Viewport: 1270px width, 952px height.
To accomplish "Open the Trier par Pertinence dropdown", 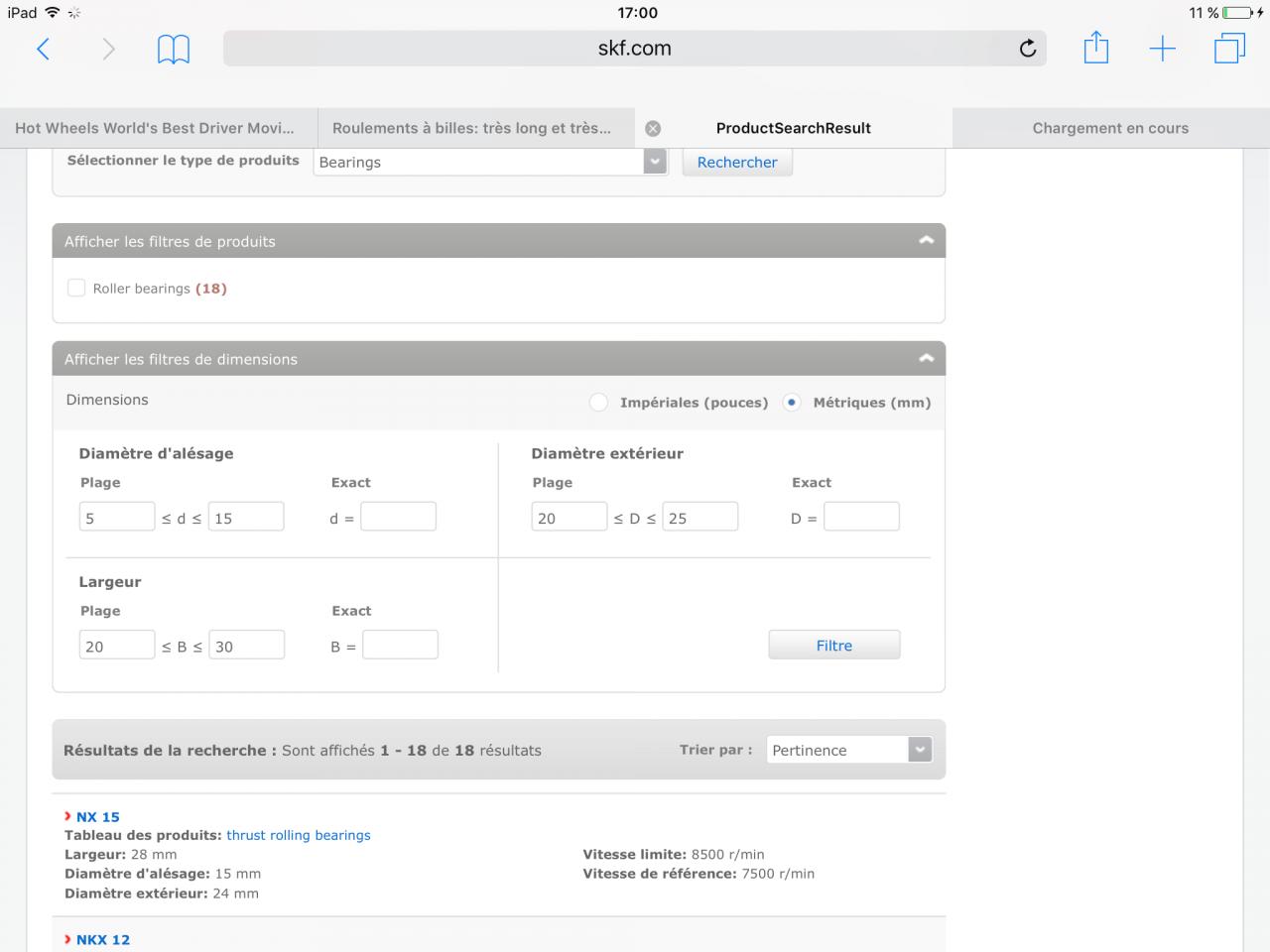I will 849,750.
